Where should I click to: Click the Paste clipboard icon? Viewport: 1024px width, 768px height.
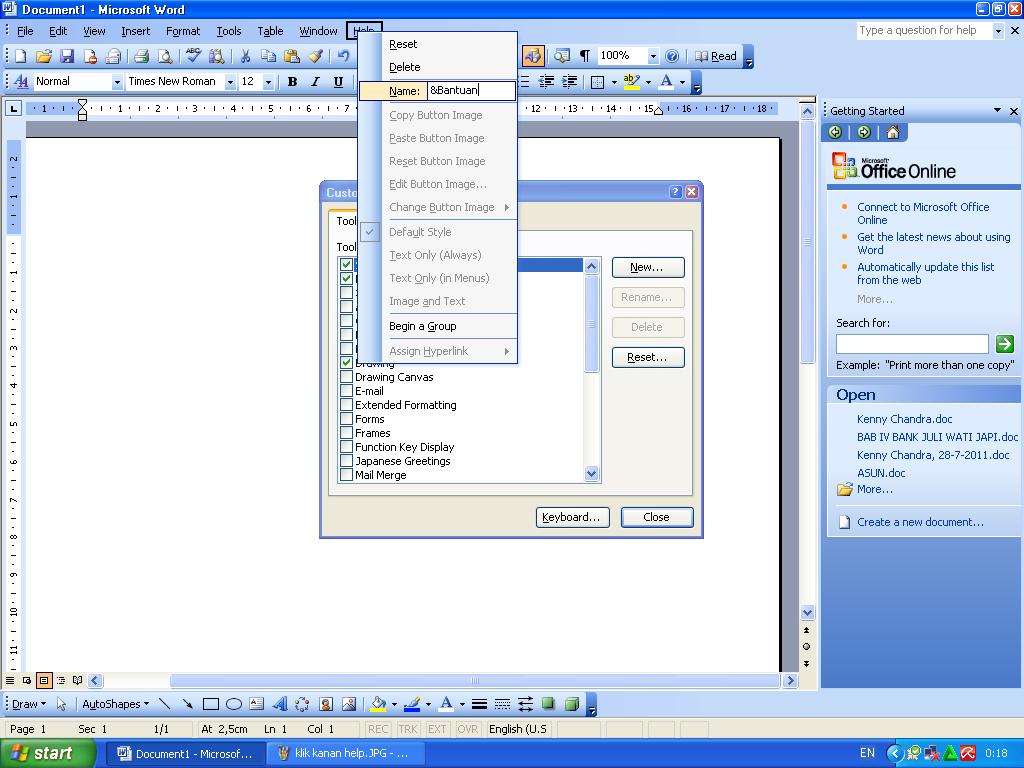pyautogui.click(x=292, y=56)
